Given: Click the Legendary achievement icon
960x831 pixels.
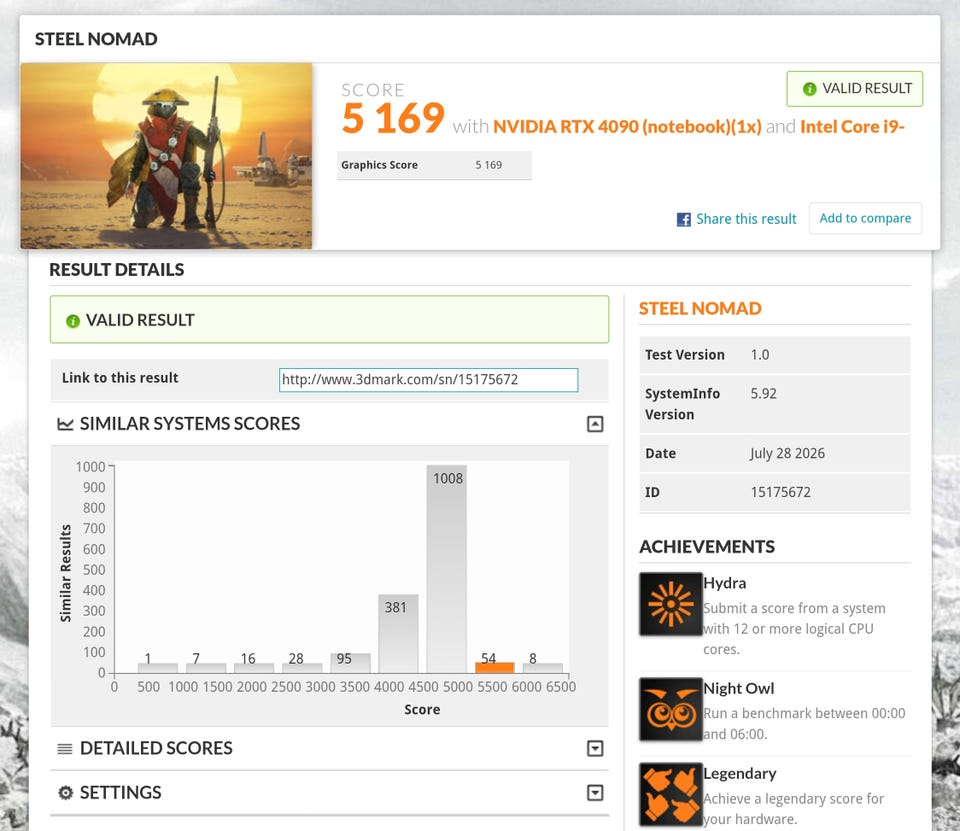Looking at the screenshot, I should [x=670, y=794].
